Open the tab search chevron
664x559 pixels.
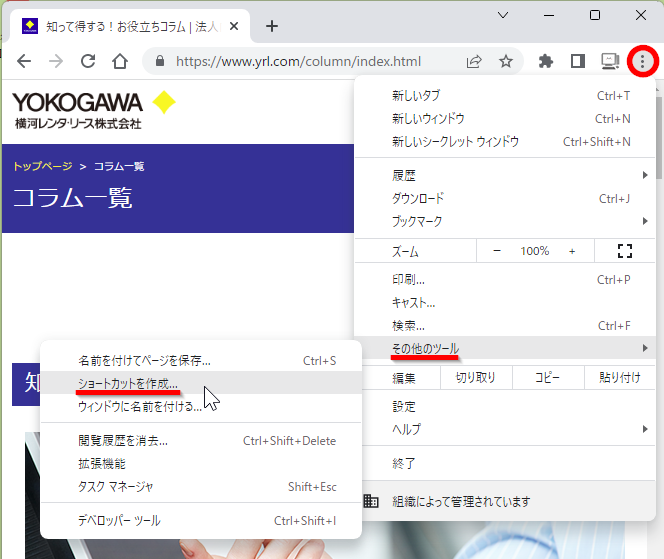[503, 15]
